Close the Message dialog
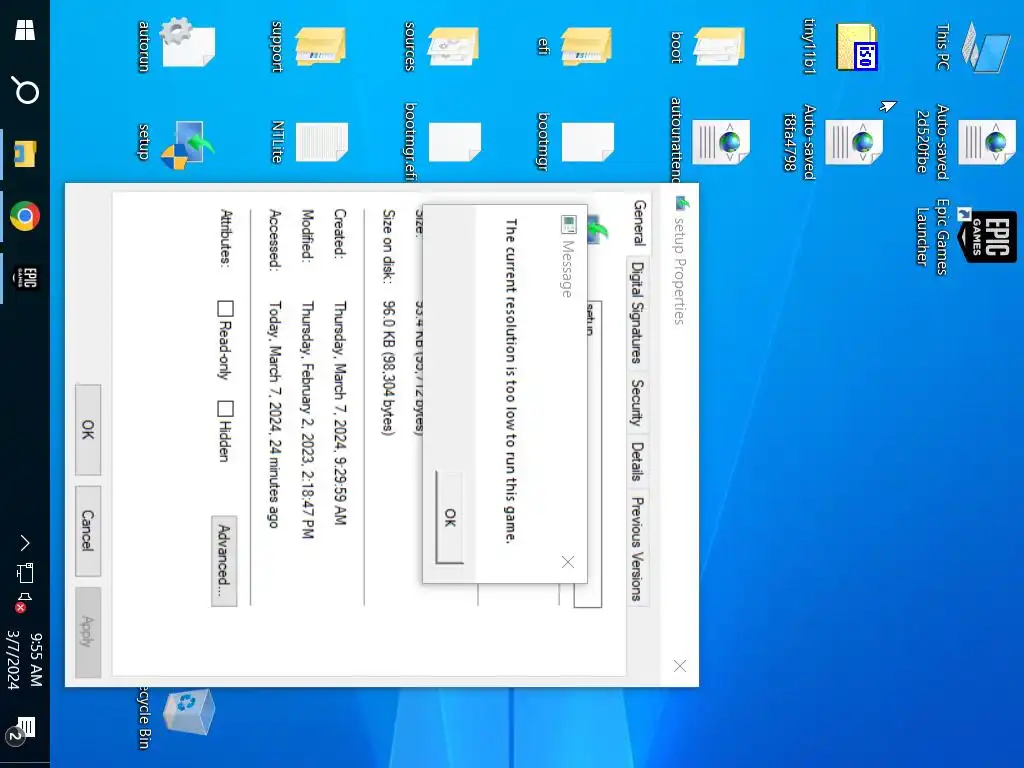 (x=568, y=562)
